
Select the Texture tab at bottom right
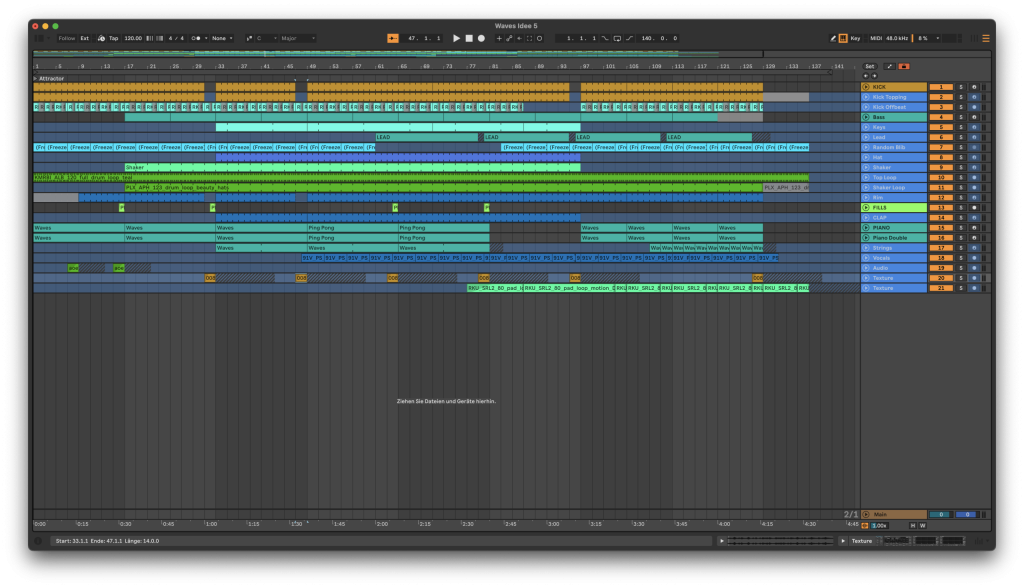(861, 541)
